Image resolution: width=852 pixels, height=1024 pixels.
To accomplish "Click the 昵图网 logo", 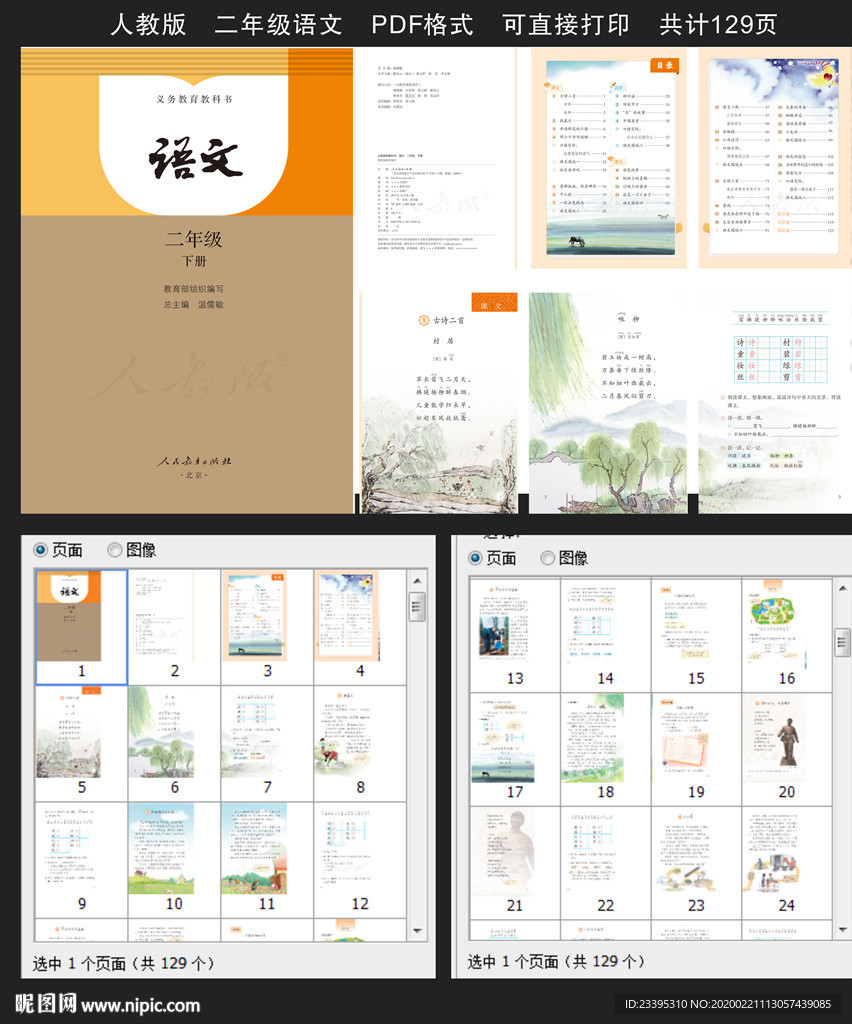I will (46, 1004).
